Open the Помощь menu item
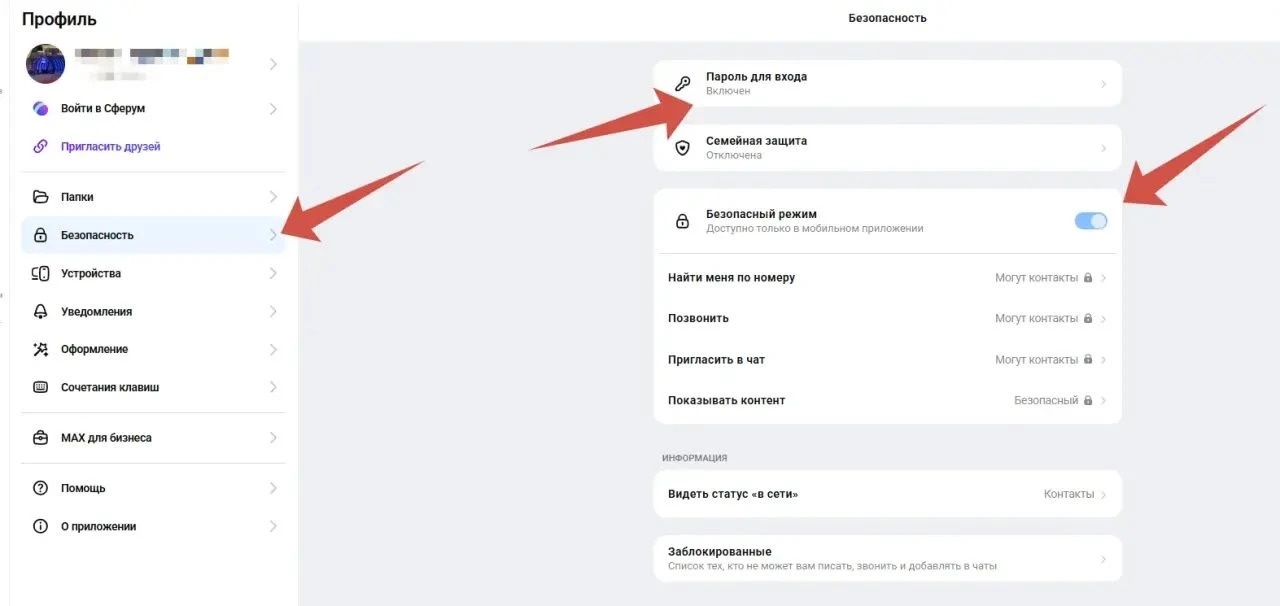Screen dimensions: 1280x606 tap(153, 488)
